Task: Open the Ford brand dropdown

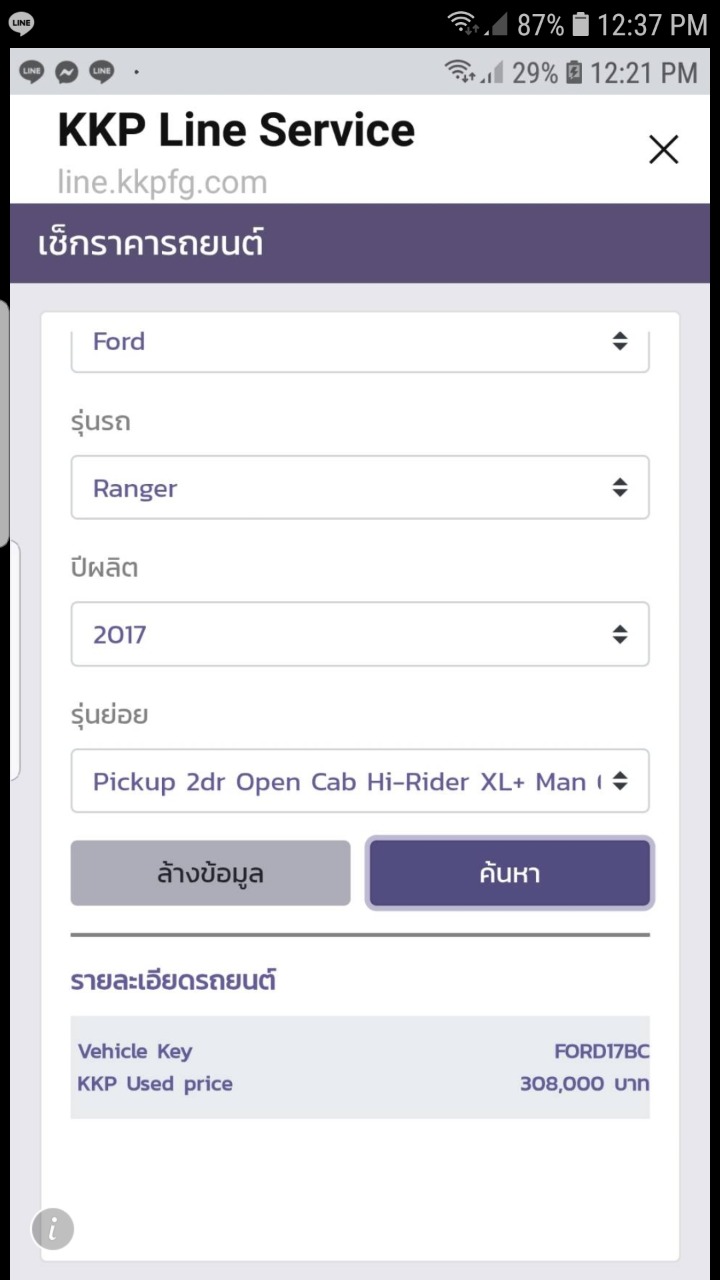Action: (x=360, y=342)
